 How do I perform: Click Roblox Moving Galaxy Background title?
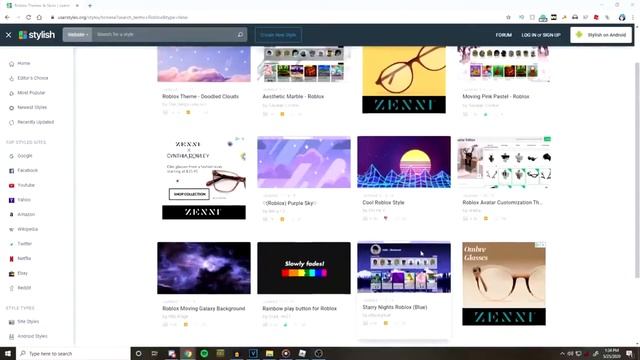(204, 309)
